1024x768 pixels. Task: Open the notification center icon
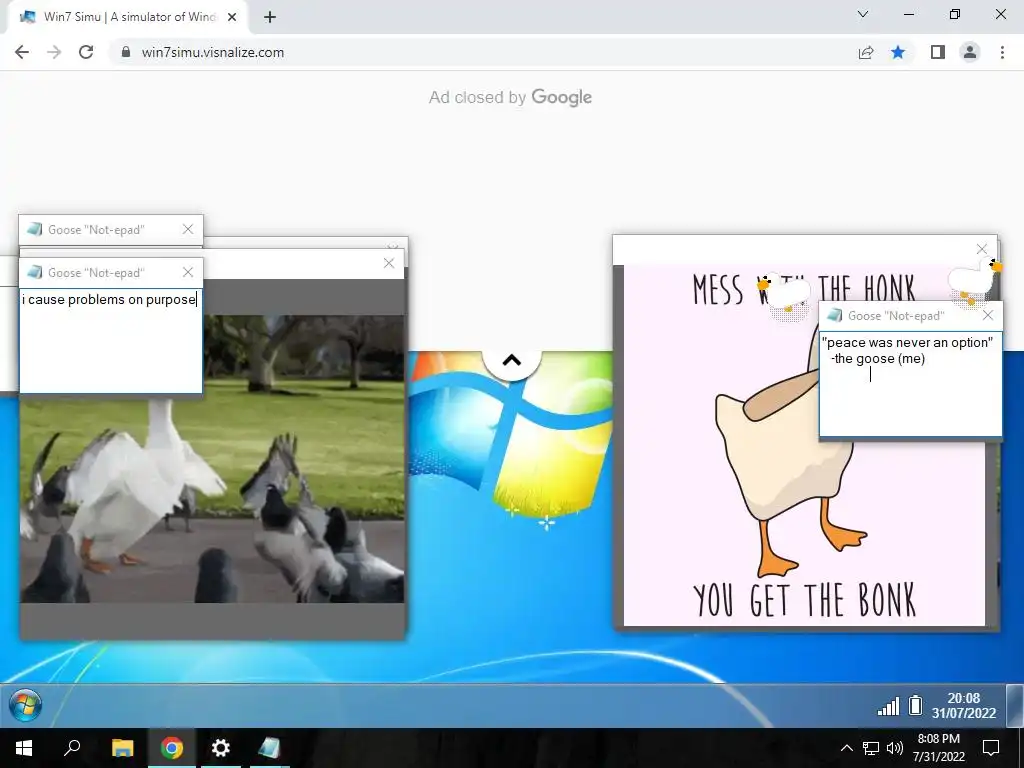coord(991,748)
